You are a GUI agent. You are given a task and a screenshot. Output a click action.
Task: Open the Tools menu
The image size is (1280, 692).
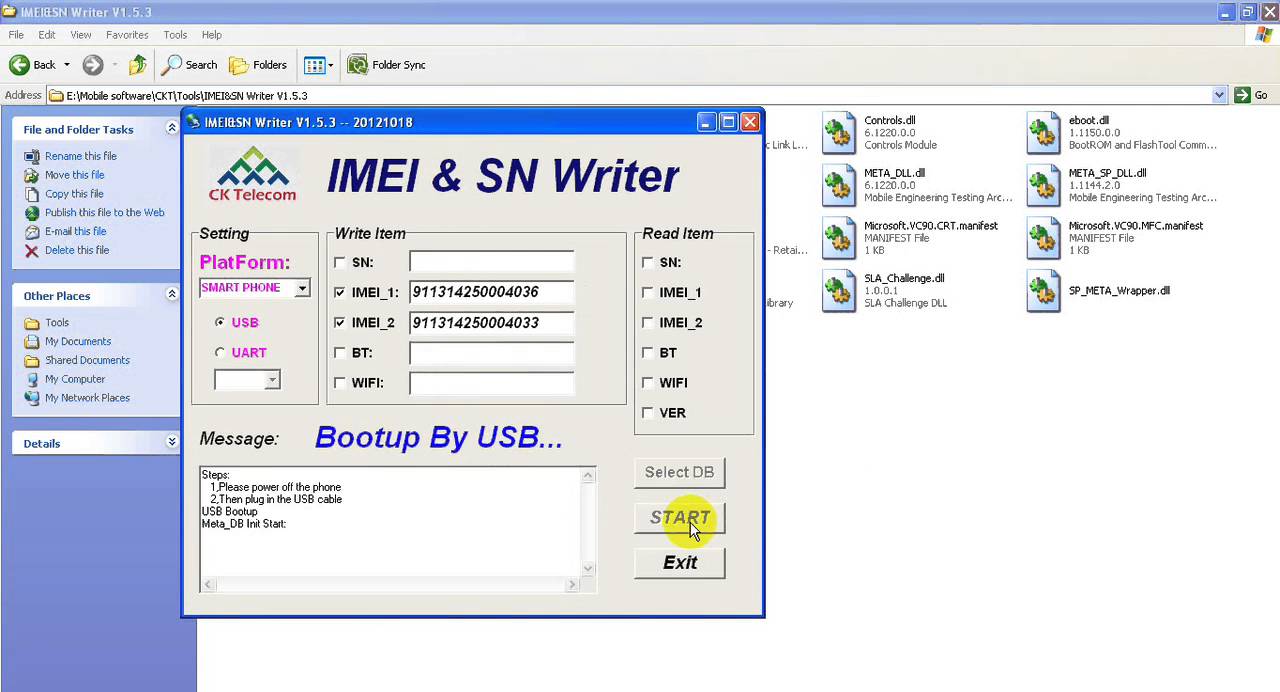[175, 35]
